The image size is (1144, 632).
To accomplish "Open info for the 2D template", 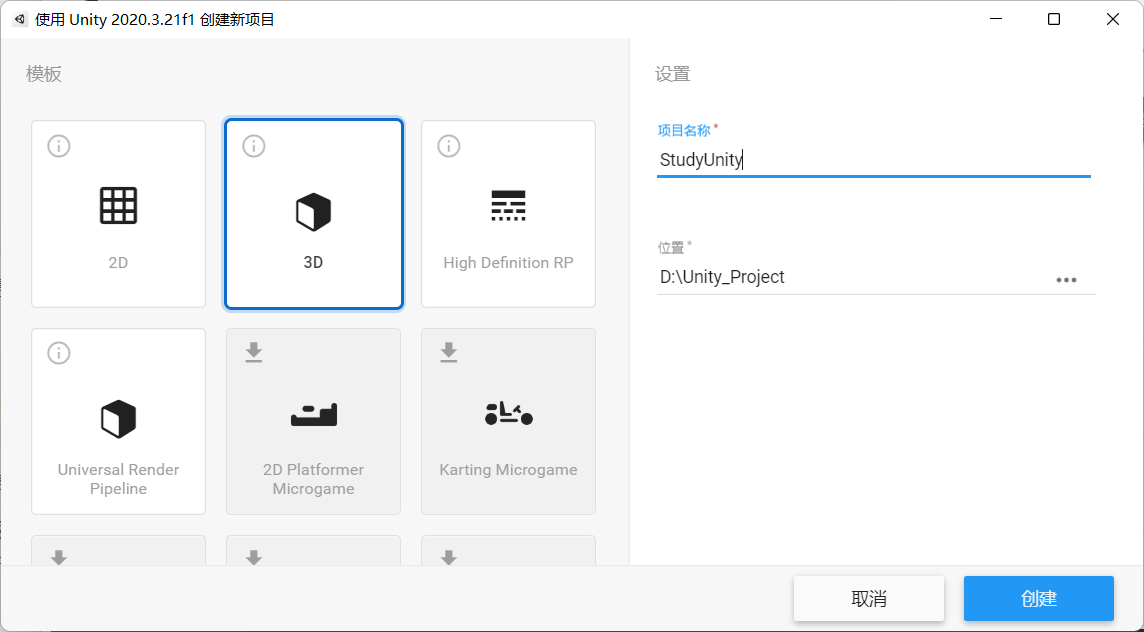I will [59, 146].
